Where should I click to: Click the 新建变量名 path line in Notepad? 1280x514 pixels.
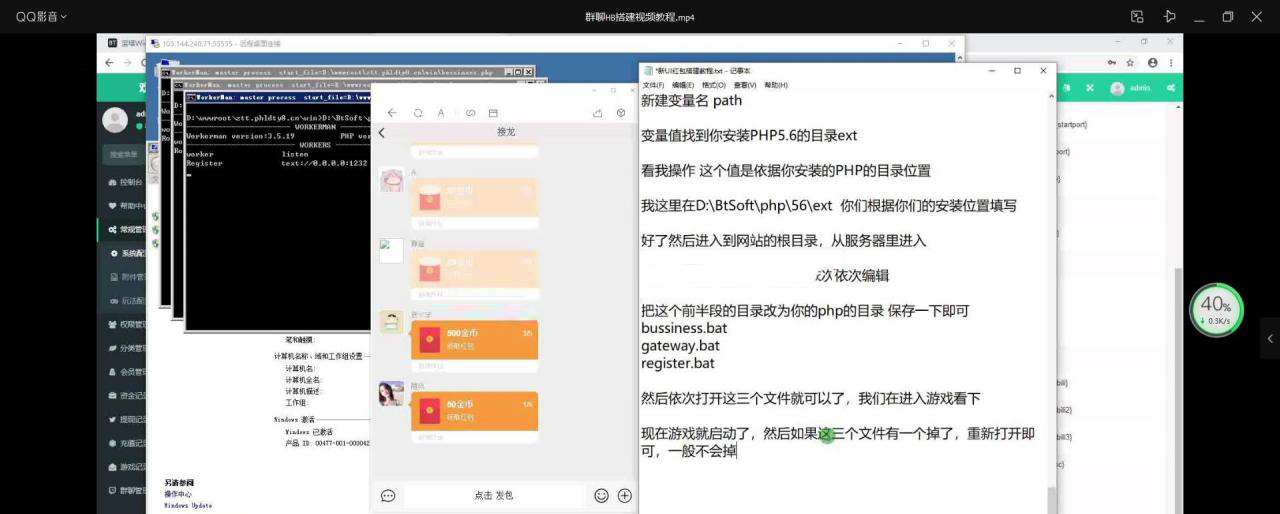click(691, 101)
